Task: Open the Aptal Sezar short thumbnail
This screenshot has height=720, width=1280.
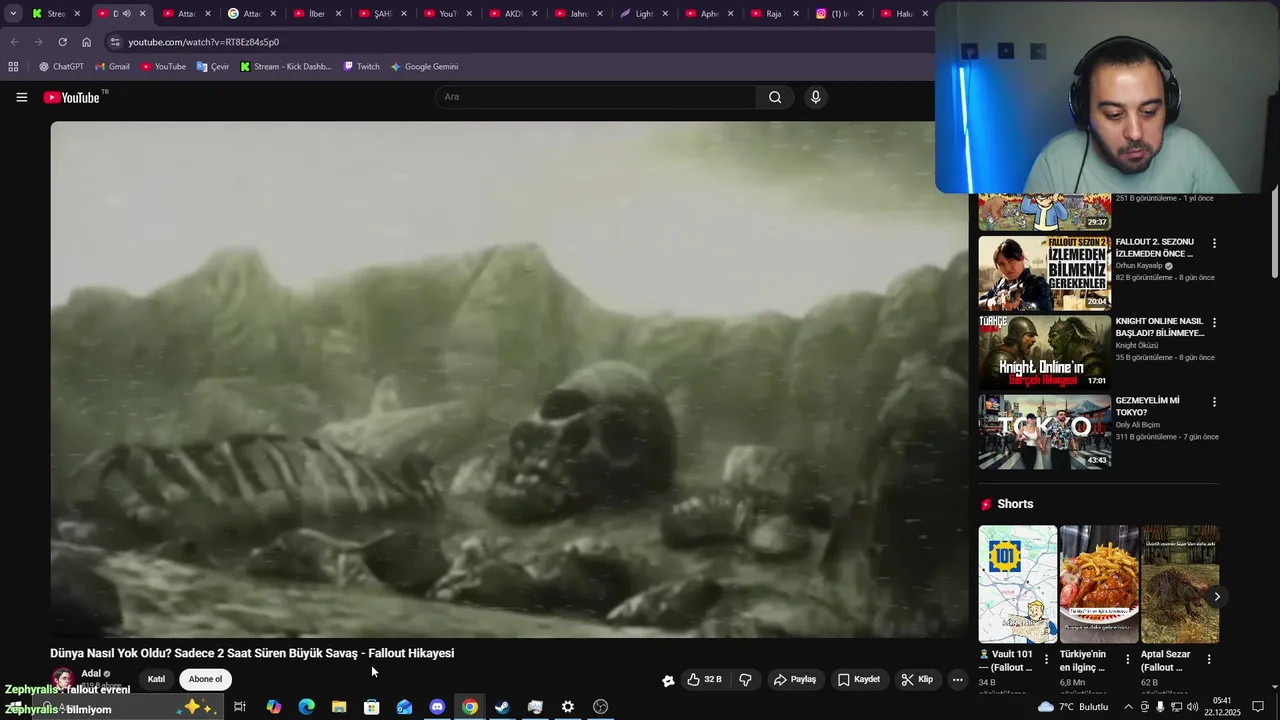Action: click(x=1180, y=584)
